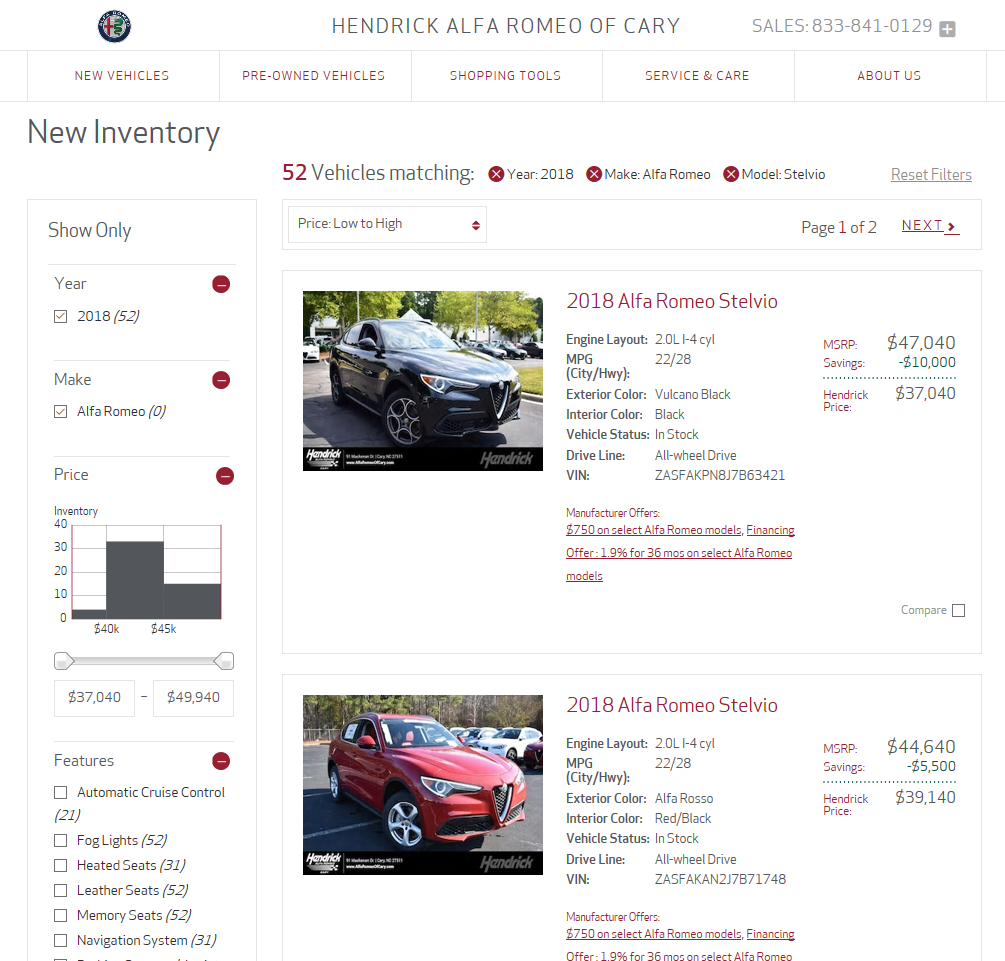Click the Reset Filters link
This screenshot has width=1005, height=961.
pyautogui.click(x=931, y=174)
